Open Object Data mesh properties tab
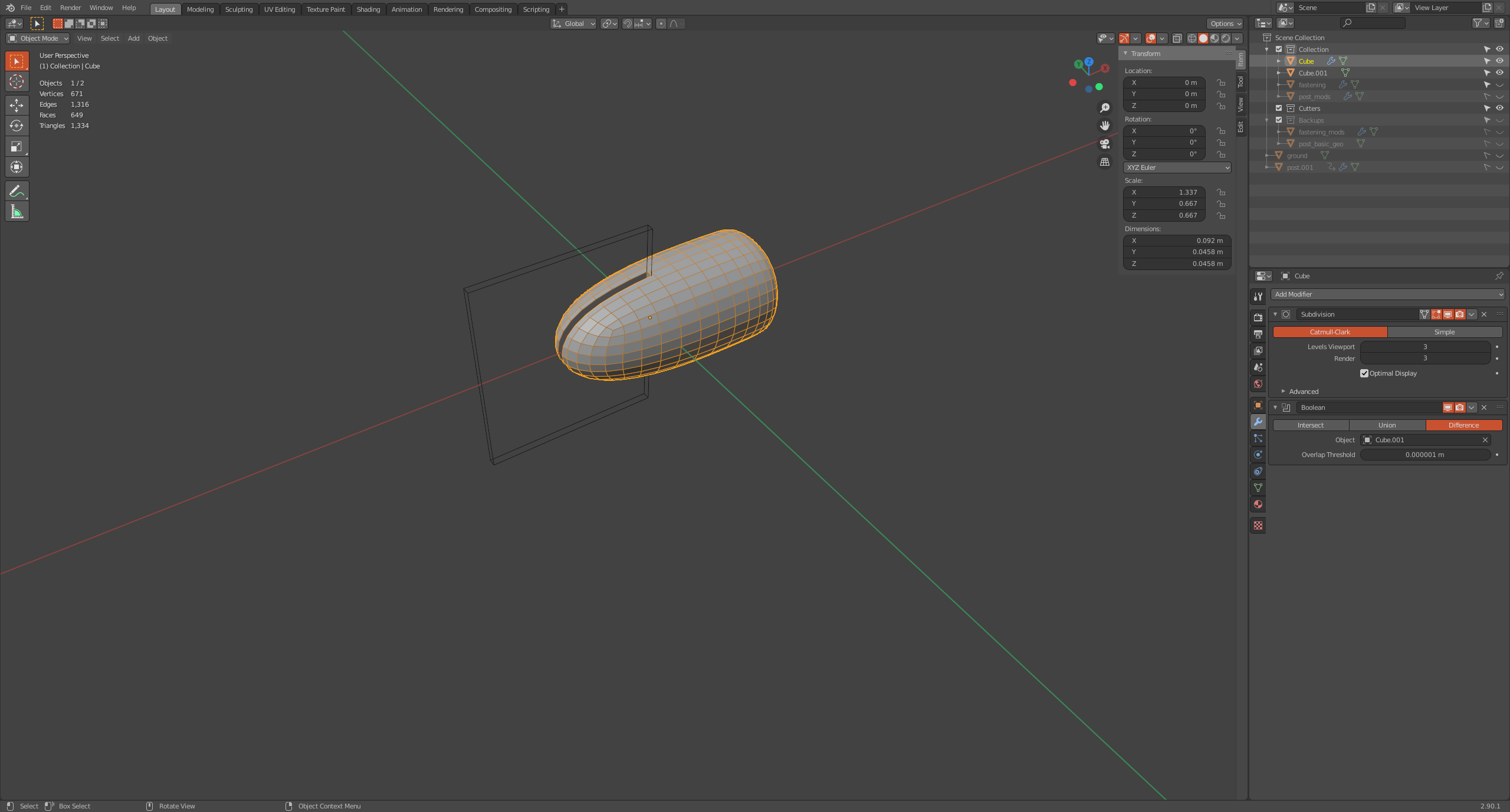Image resolution: width=1510 pixels, height=812 pixels. 1258,488
